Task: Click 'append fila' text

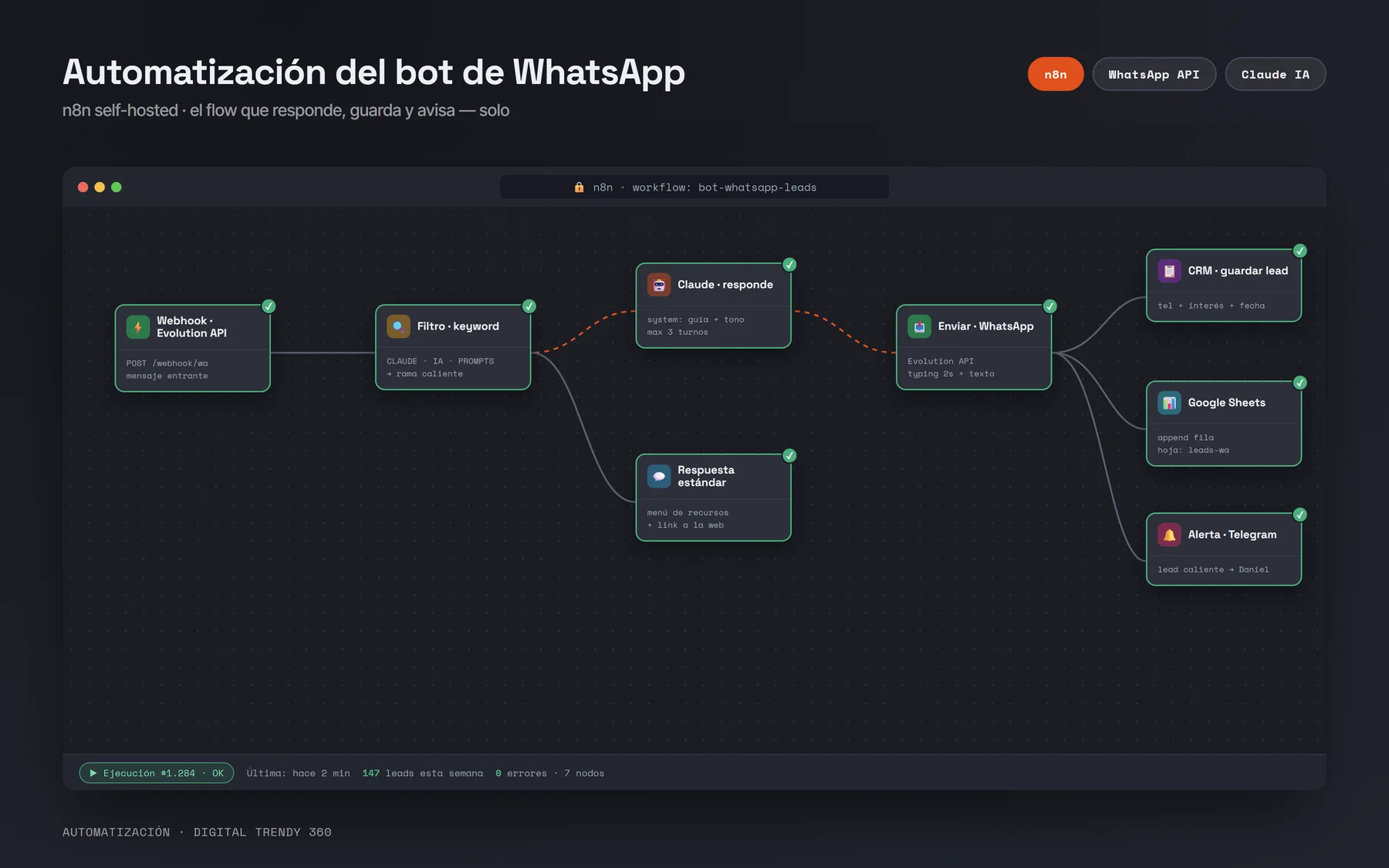Action: [x=1186, y=438]
